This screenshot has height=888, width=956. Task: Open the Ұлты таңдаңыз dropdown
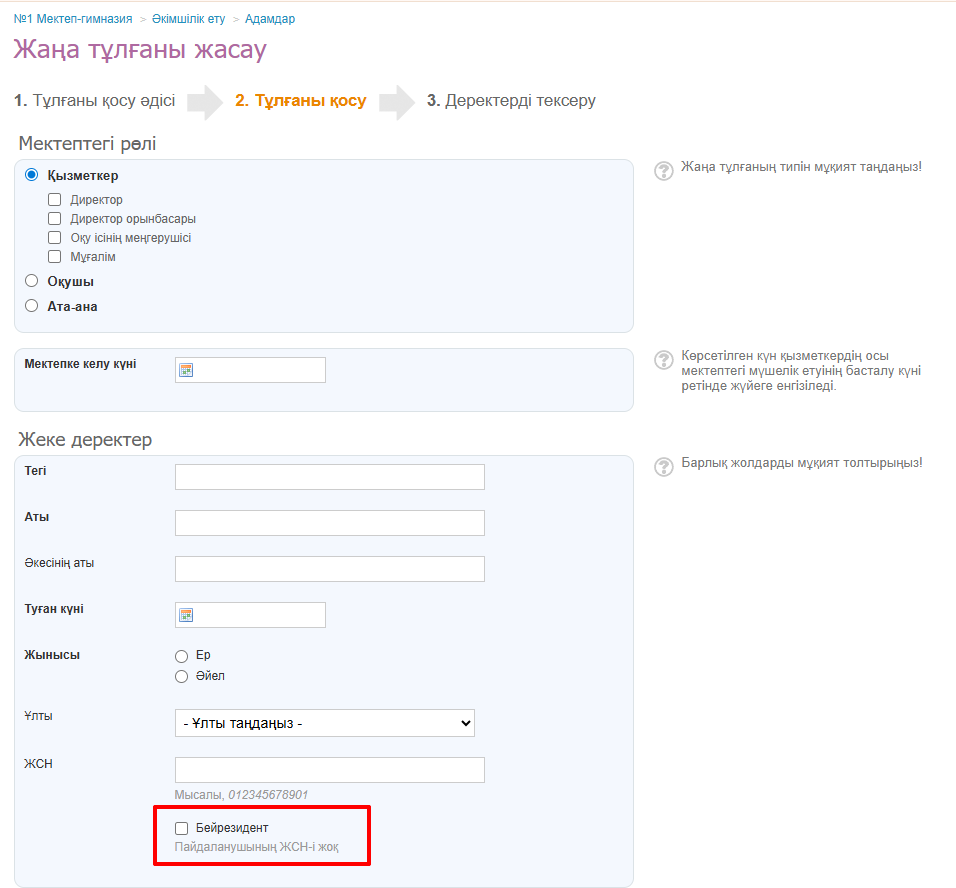tap(324, 723)
